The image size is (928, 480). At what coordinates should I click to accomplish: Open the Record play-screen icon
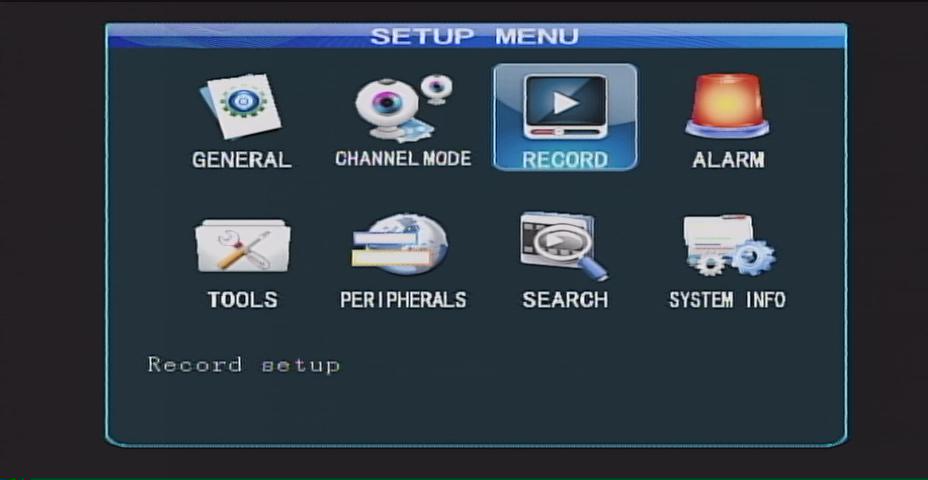click(565, 106)
